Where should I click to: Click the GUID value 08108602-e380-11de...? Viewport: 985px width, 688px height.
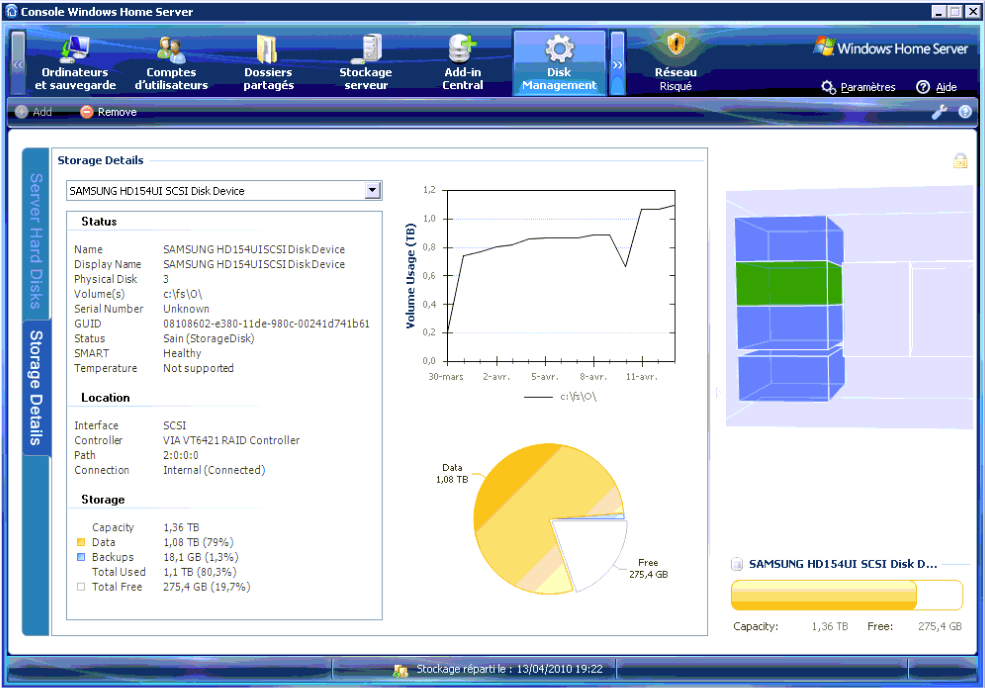[x=266, y=324]
